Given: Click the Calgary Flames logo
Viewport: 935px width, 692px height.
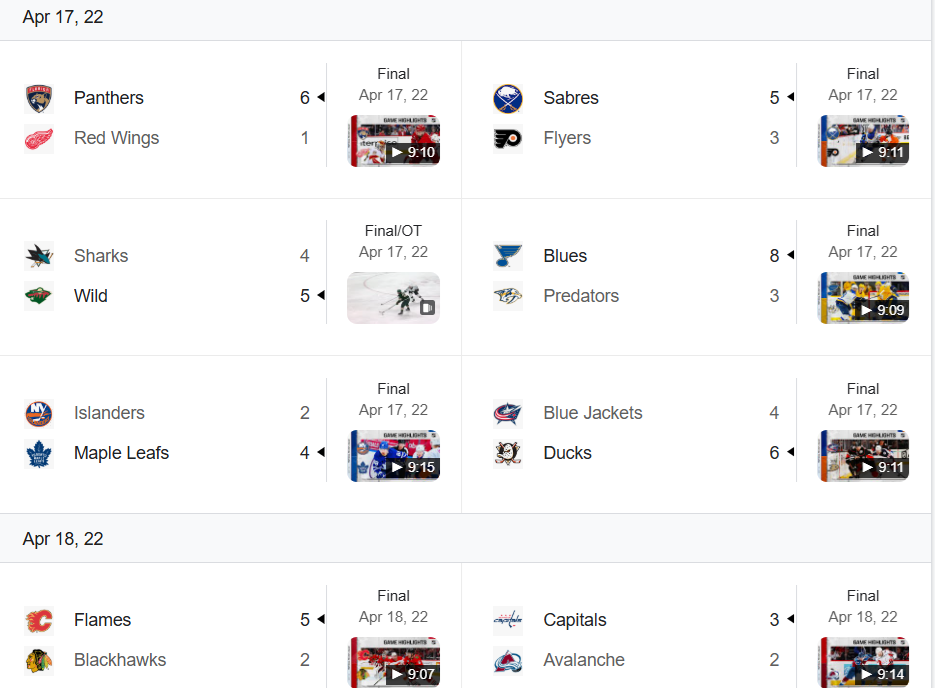Looking at the screenshot, I should (x=39, y=620).
